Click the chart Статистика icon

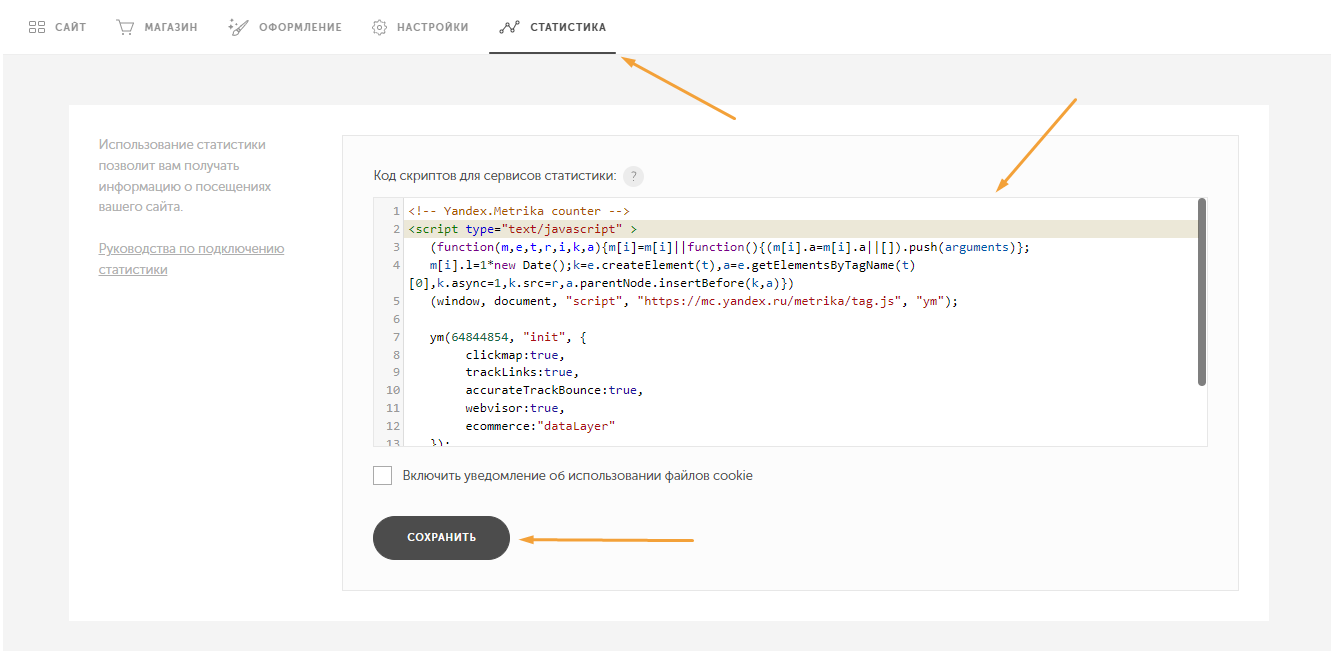(509, 27)
